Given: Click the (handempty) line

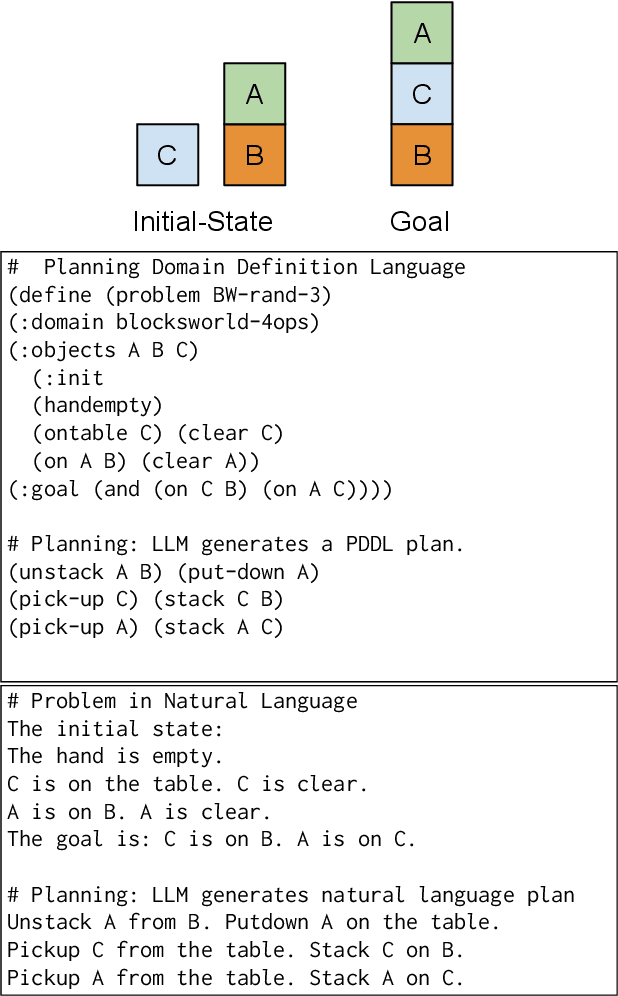Looking at the screenshot, I should [x=96, y=405].
